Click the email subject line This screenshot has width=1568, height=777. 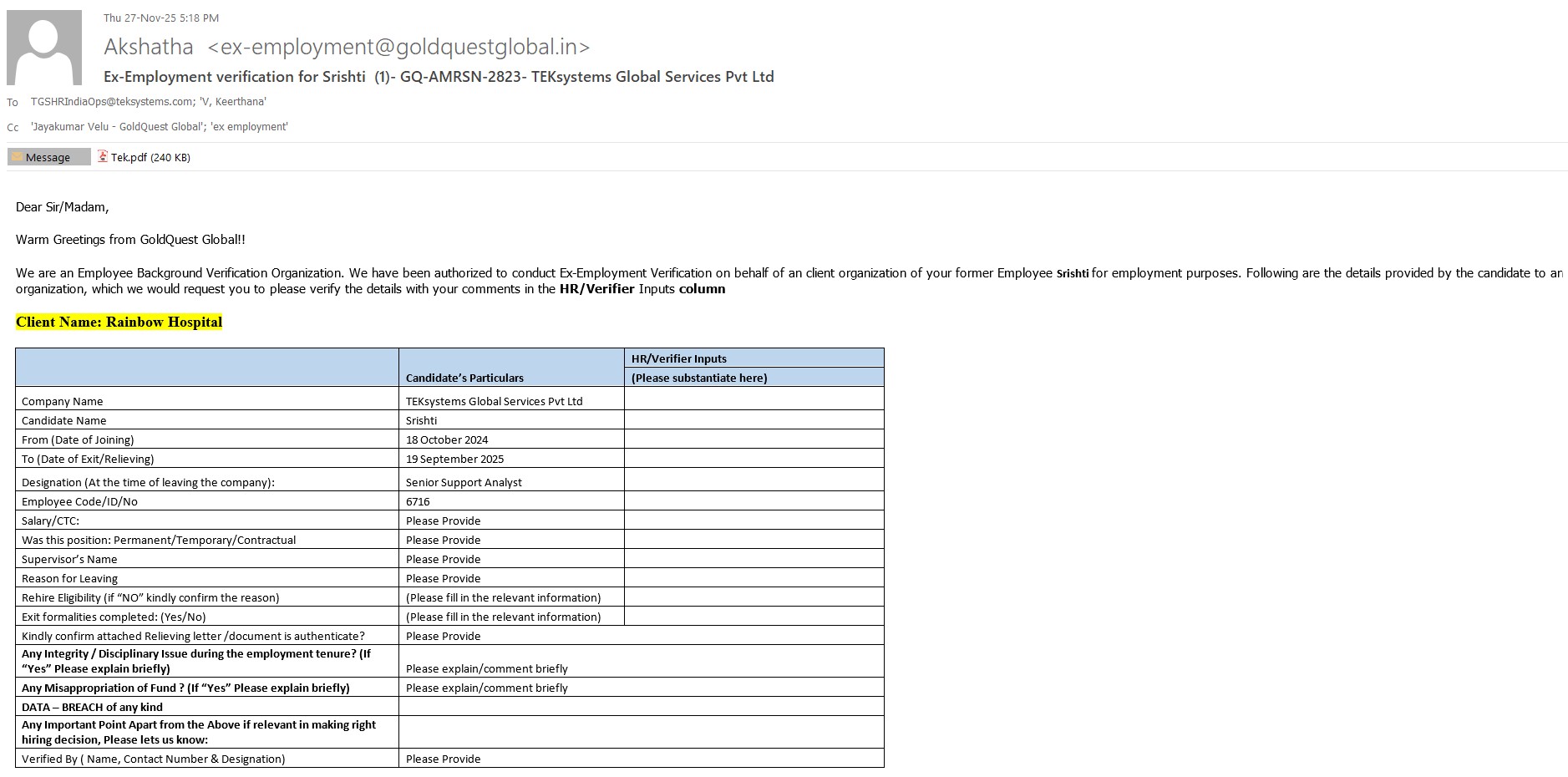pos(439,77)
